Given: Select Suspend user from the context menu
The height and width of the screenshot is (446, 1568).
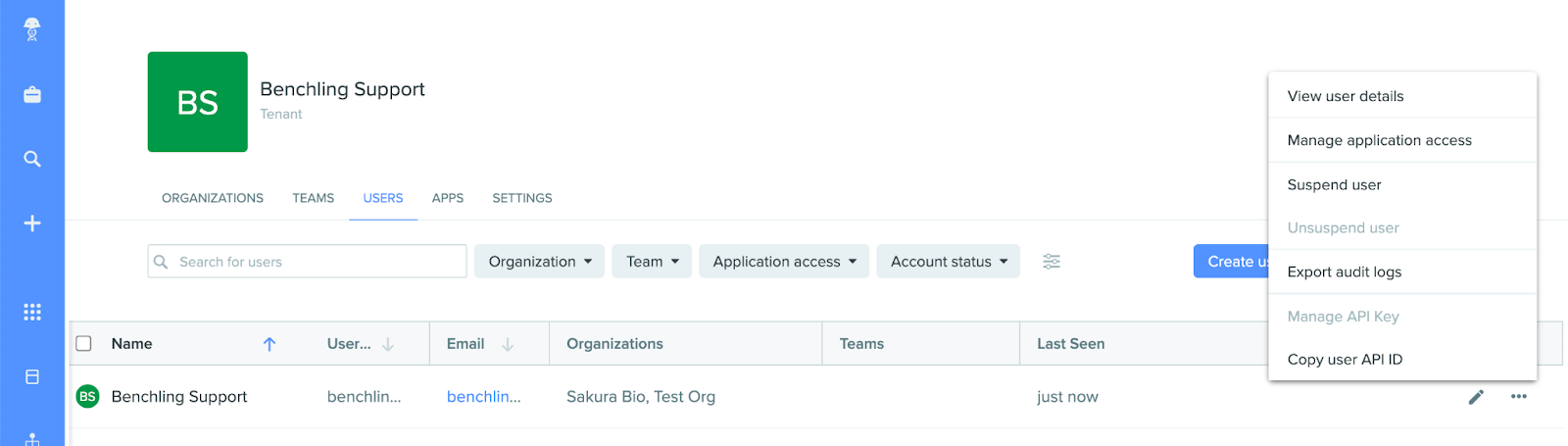Looking at the screenshot, I should 1334,185.
